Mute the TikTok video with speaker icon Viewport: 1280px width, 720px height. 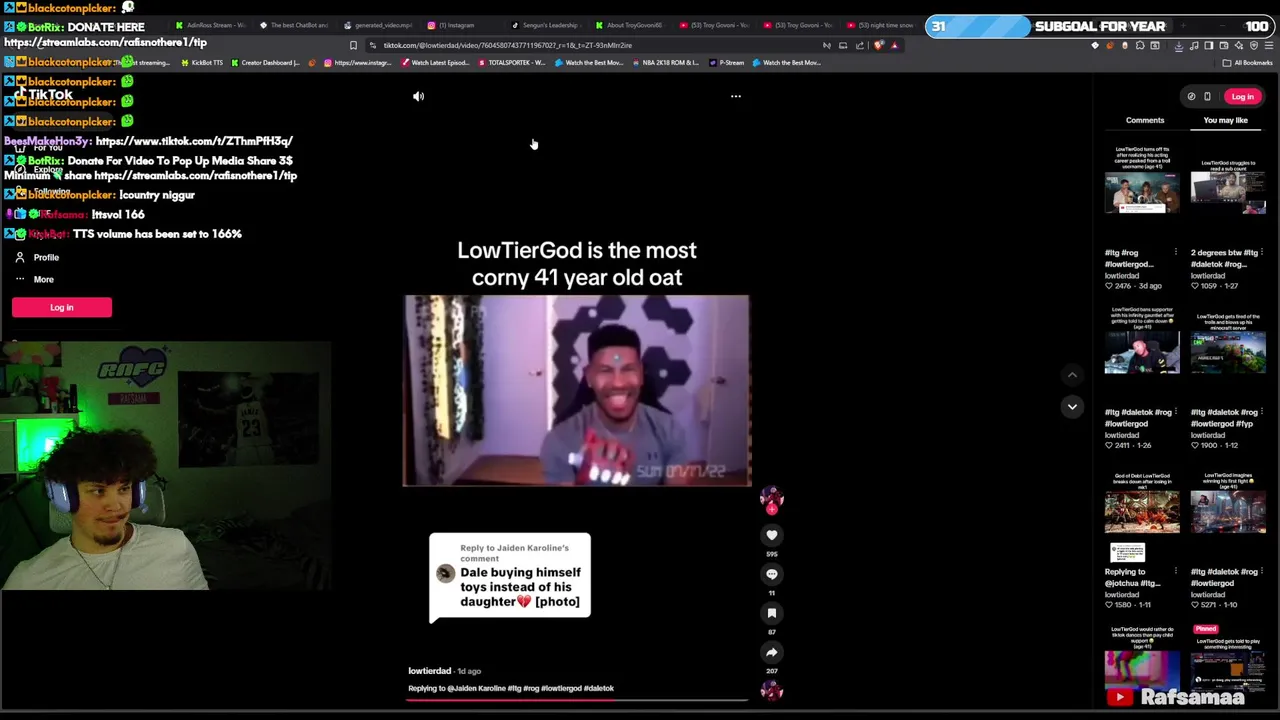coord(418,96)
